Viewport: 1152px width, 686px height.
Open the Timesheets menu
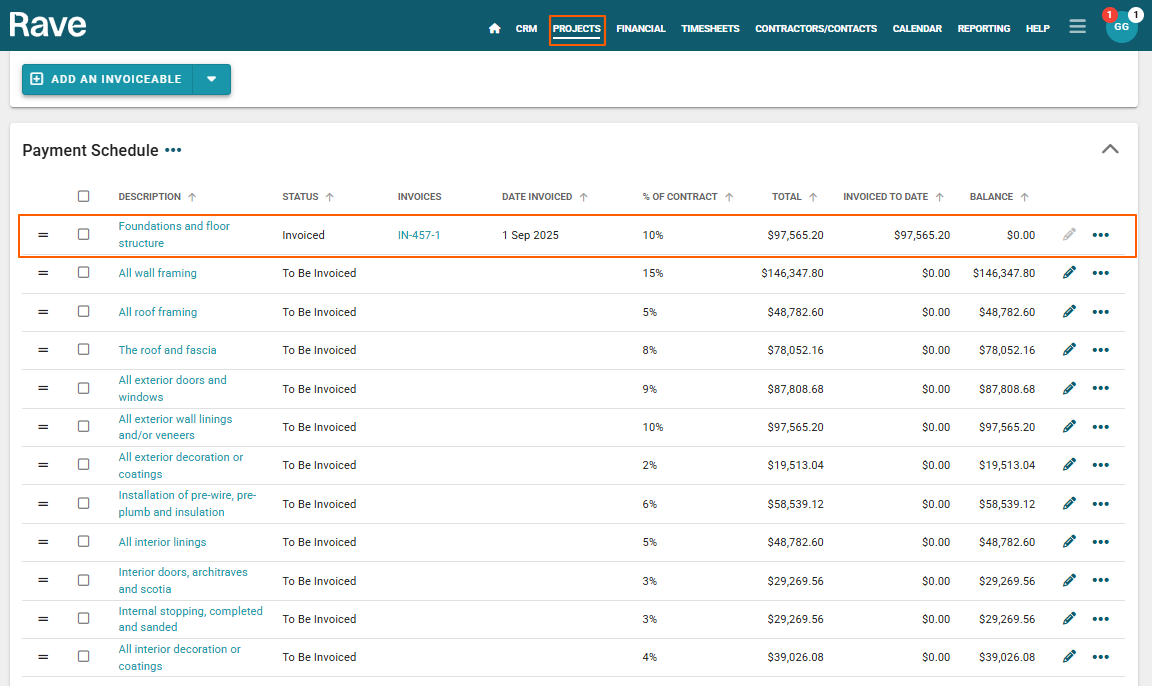pyautogui.click(x=710, y=29)
